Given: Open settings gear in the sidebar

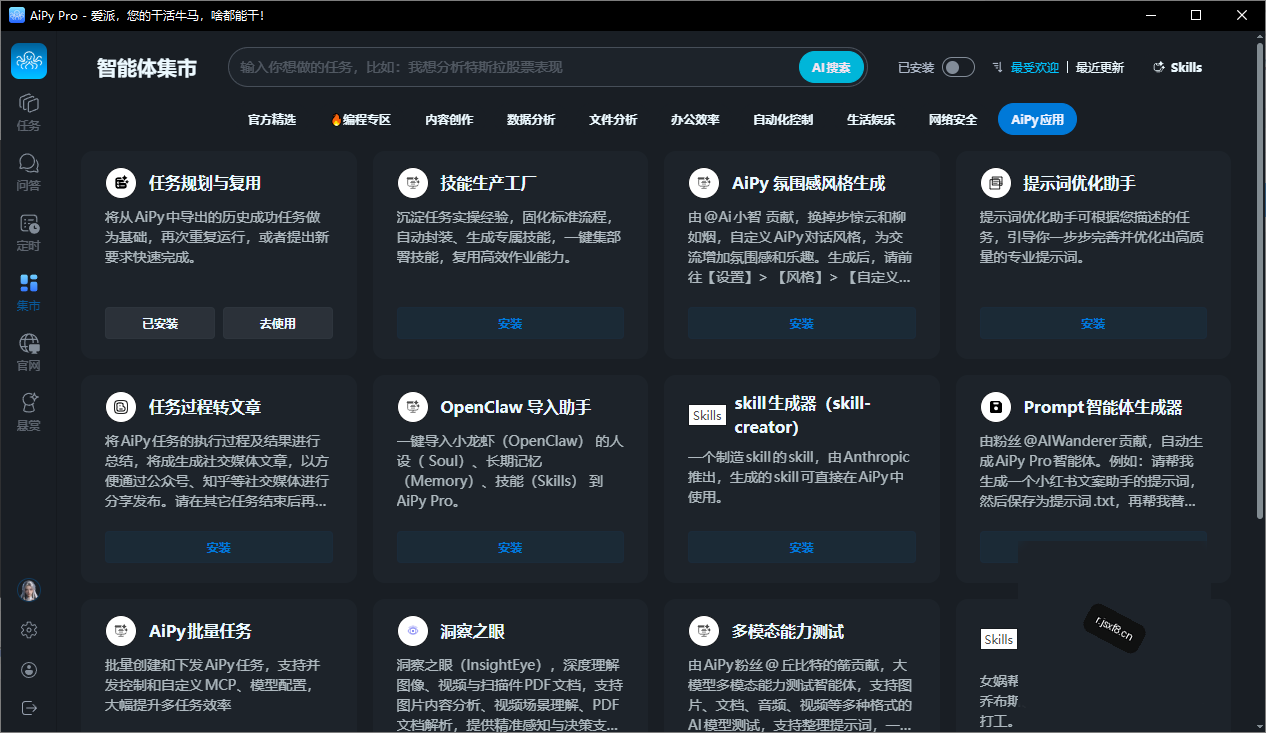Looking at the screenshot, I should (29, 630).
